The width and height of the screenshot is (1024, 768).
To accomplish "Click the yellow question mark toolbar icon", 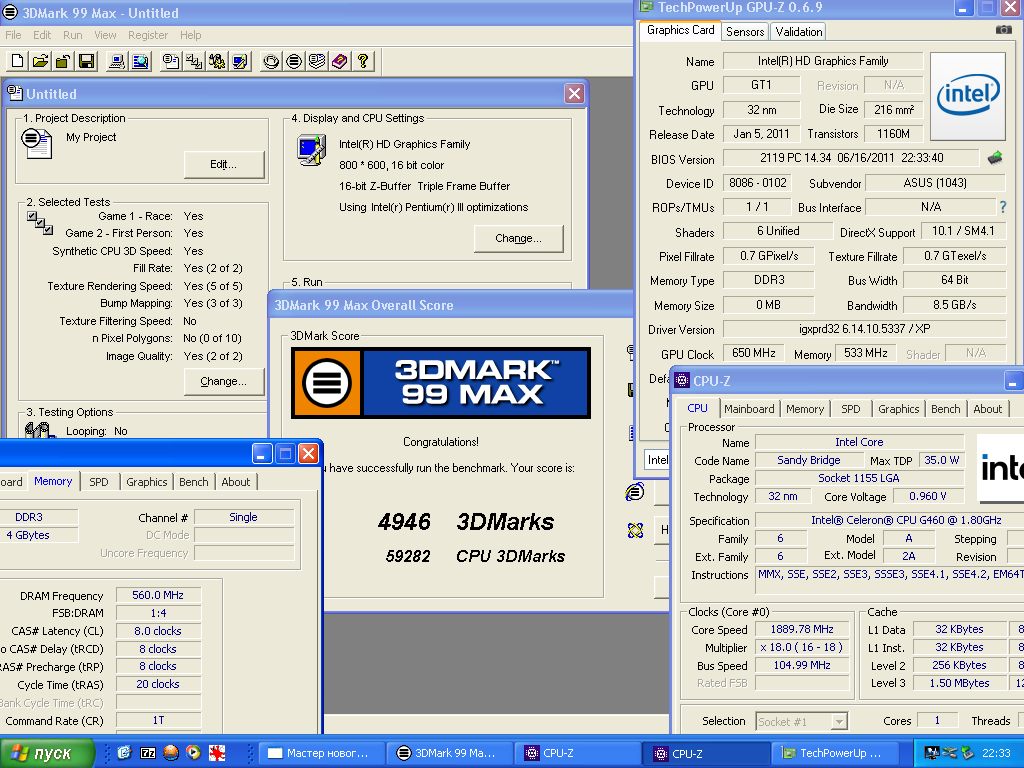I will tap(363, 61).
